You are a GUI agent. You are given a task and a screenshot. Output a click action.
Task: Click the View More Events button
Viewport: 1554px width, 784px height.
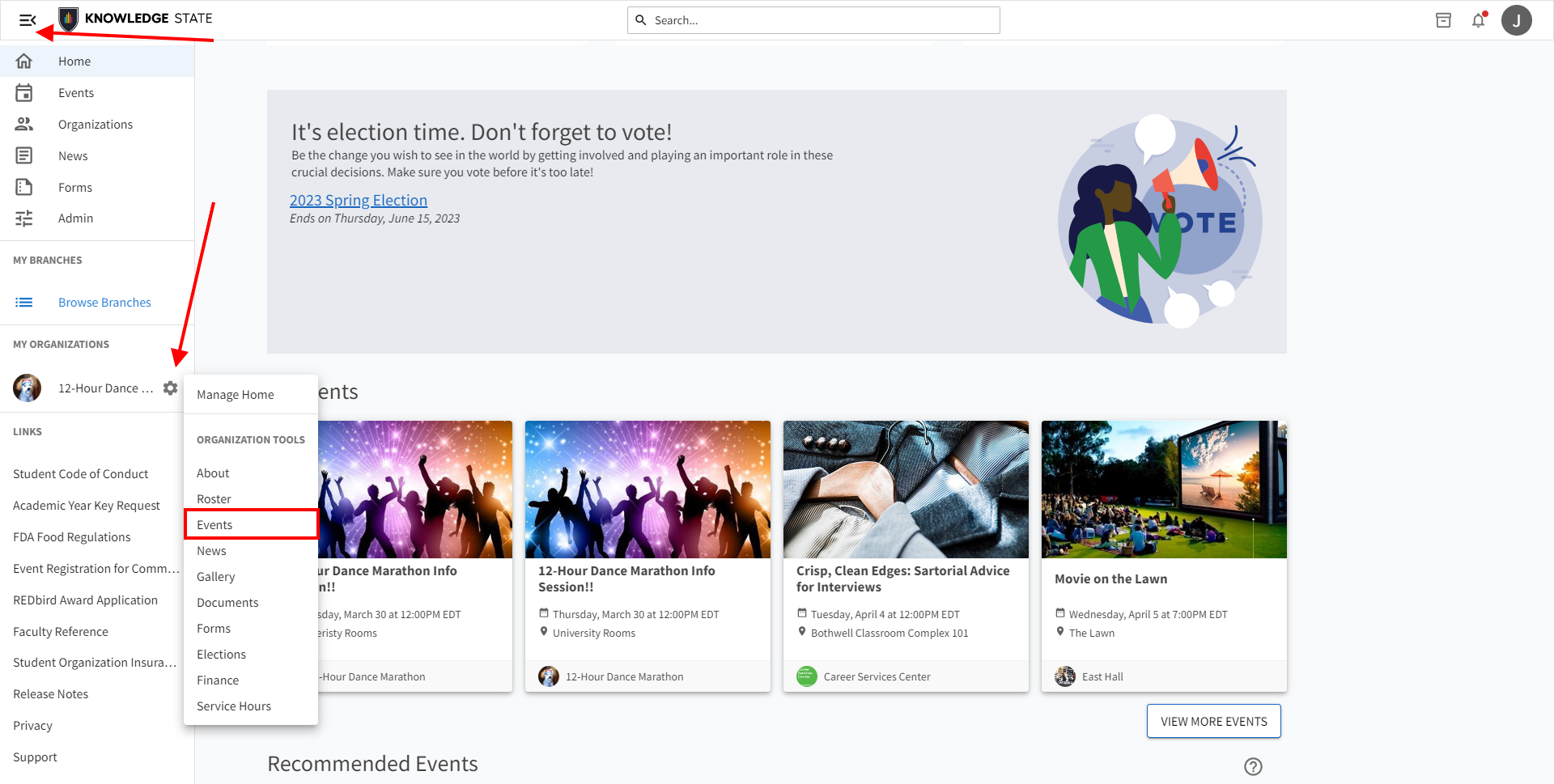pos(1213,721)
